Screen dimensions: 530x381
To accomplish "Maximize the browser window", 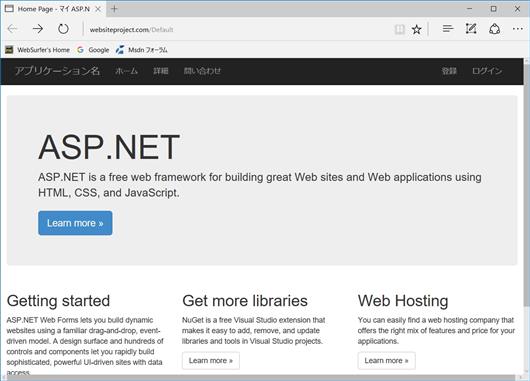I will [493, 9].
